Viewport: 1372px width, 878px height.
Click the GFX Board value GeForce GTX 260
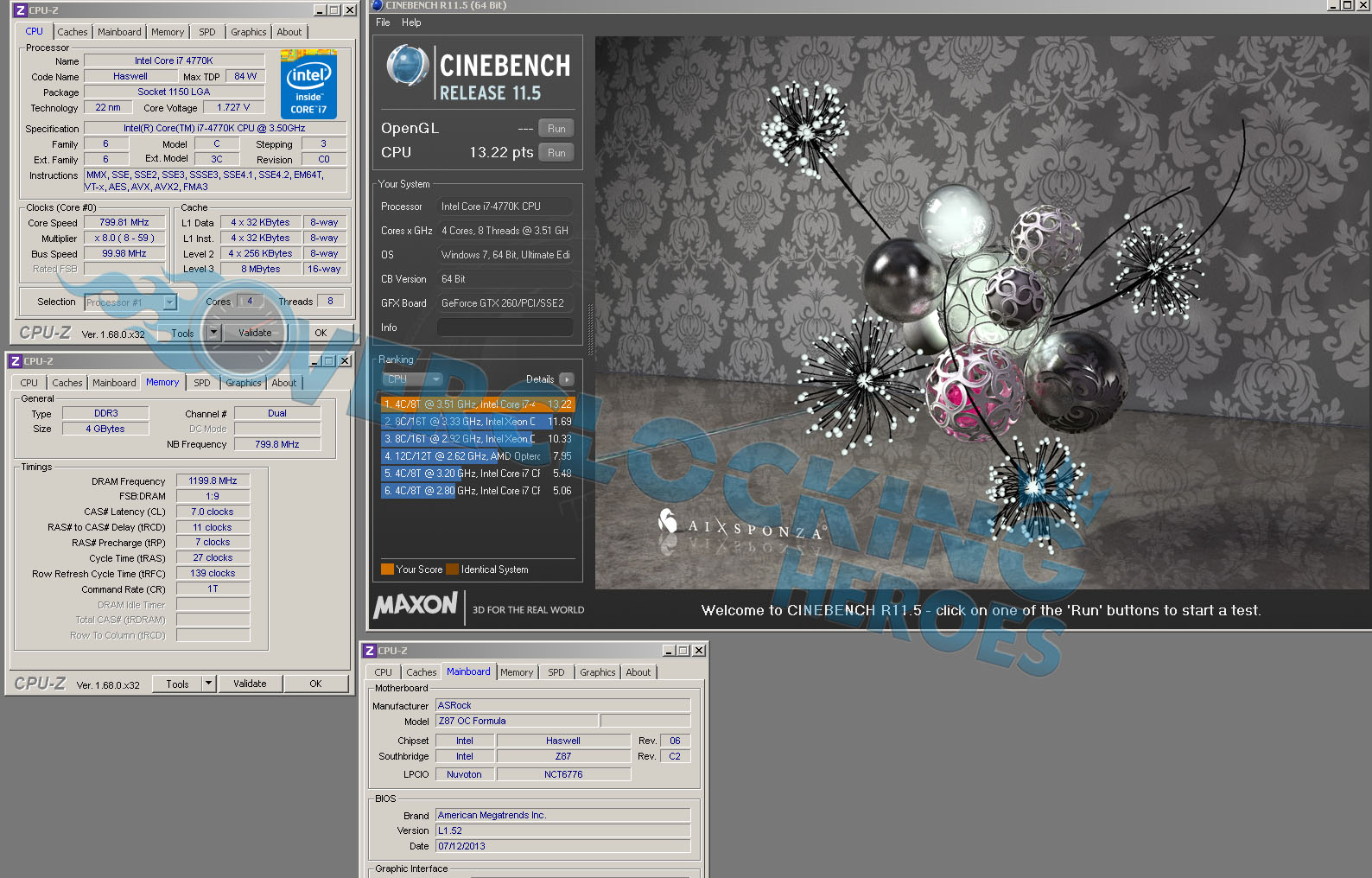505,303
